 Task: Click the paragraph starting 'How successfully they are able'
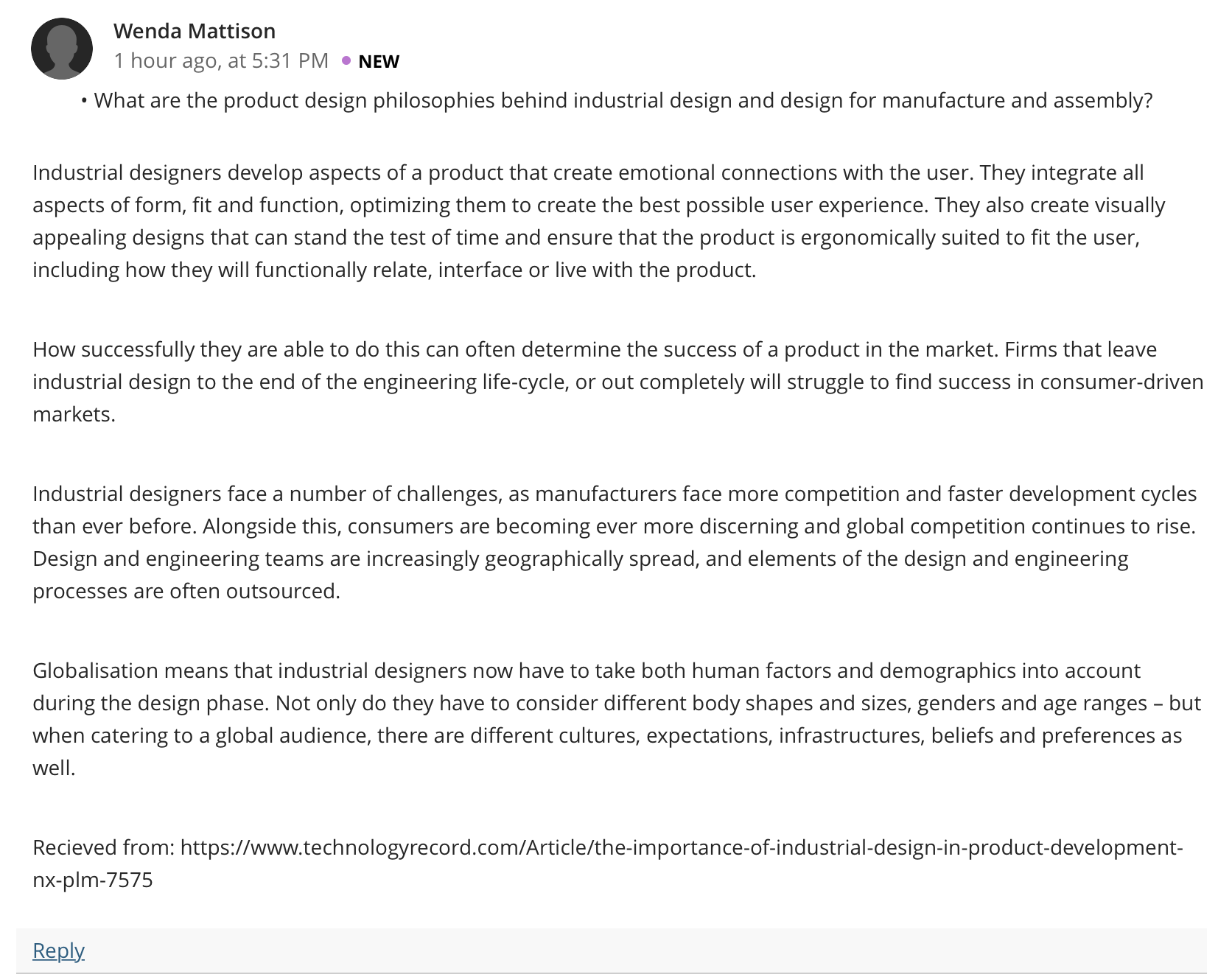[617, 382]
